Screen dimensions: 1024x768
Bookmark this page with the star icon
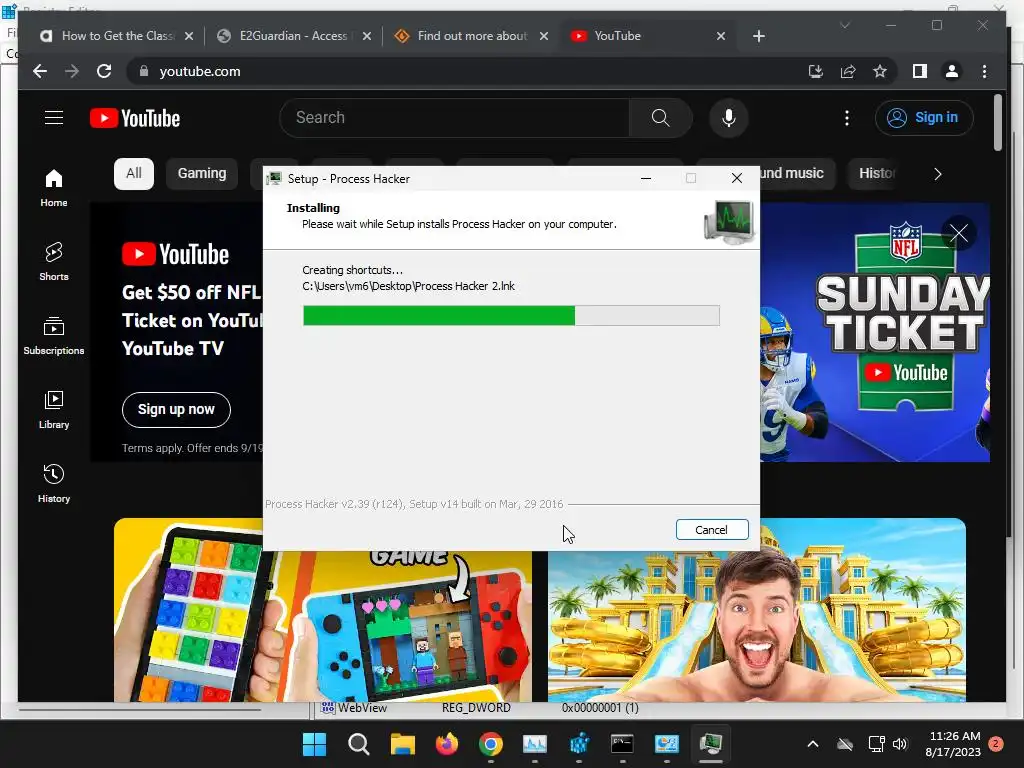880,71
